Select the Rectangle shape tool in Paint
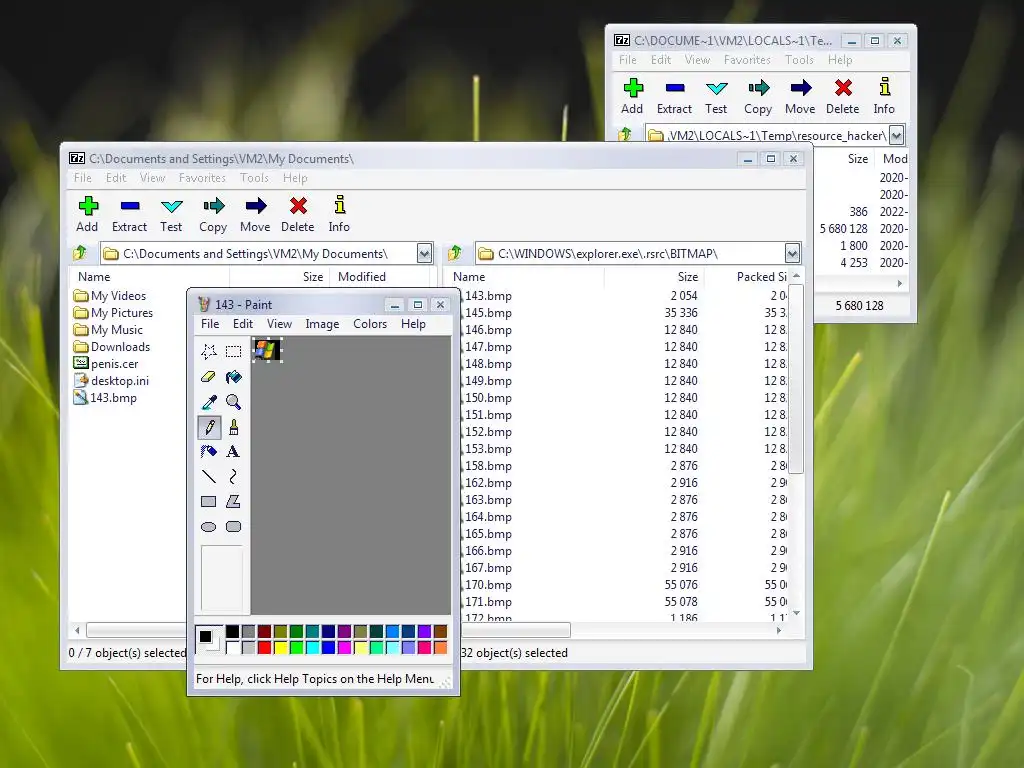Screen dimensions: 1024x768 coord(209,502)
